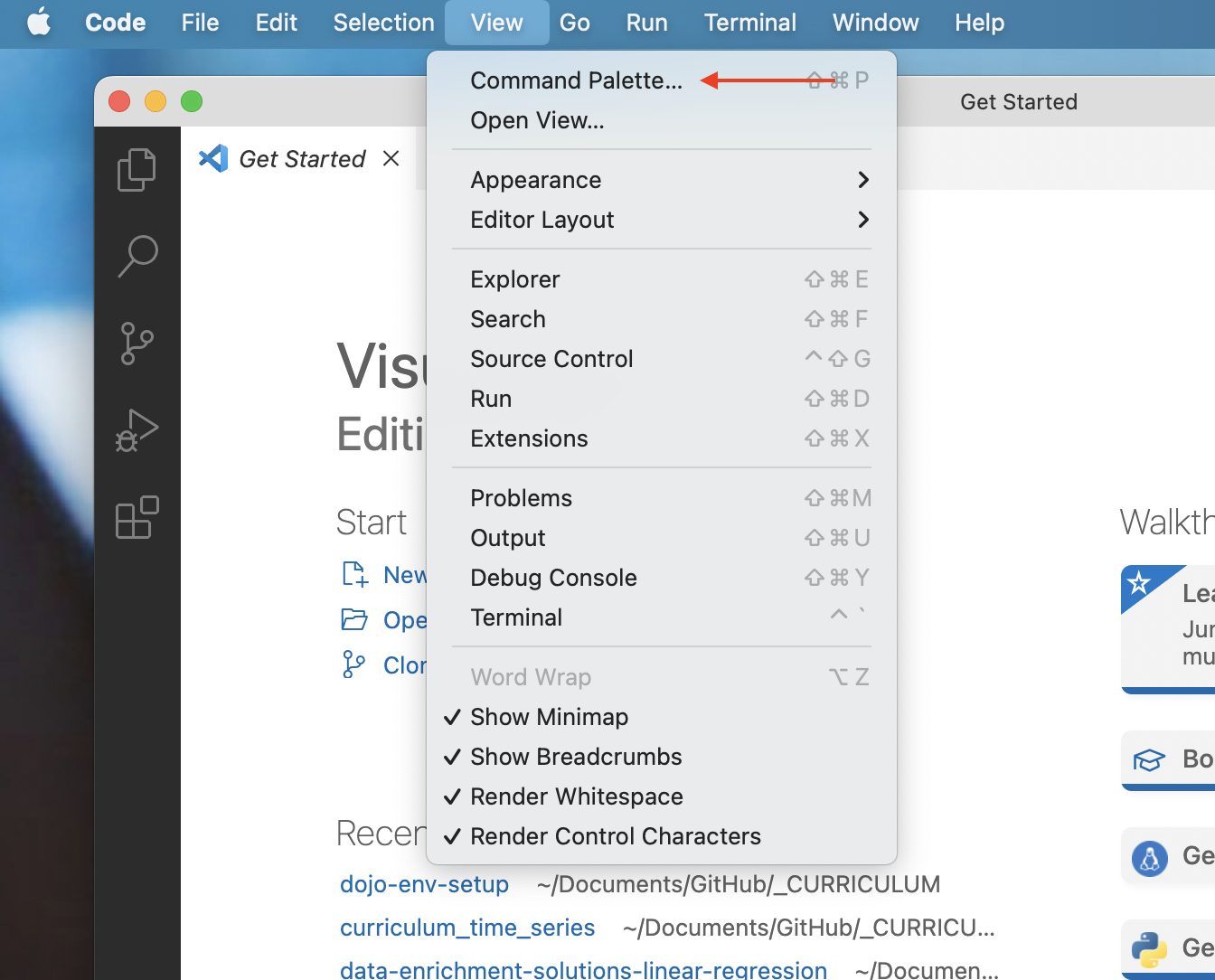
Task: Open the Code application menu
Action: [x=116, y=22]
